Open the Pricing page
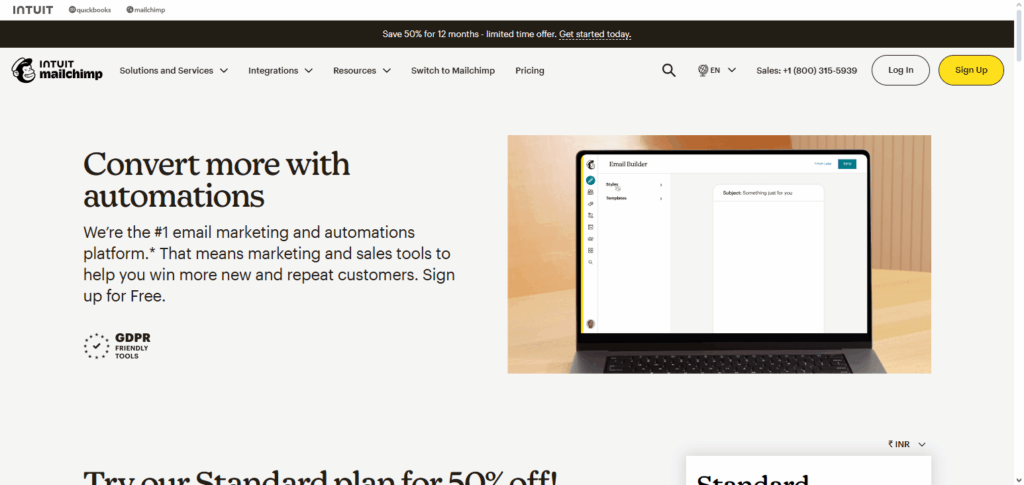 (530, 70)
